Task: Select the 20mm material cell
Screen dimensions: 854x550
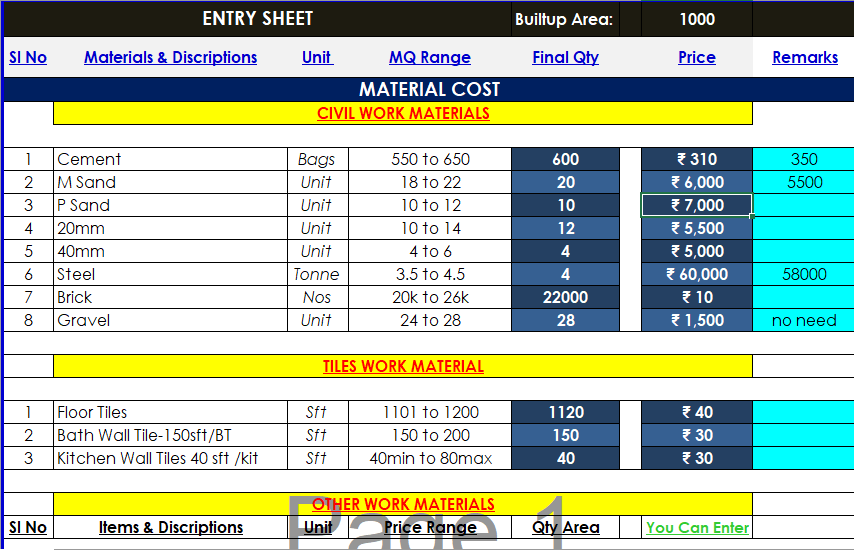Action: click(170, 228)
